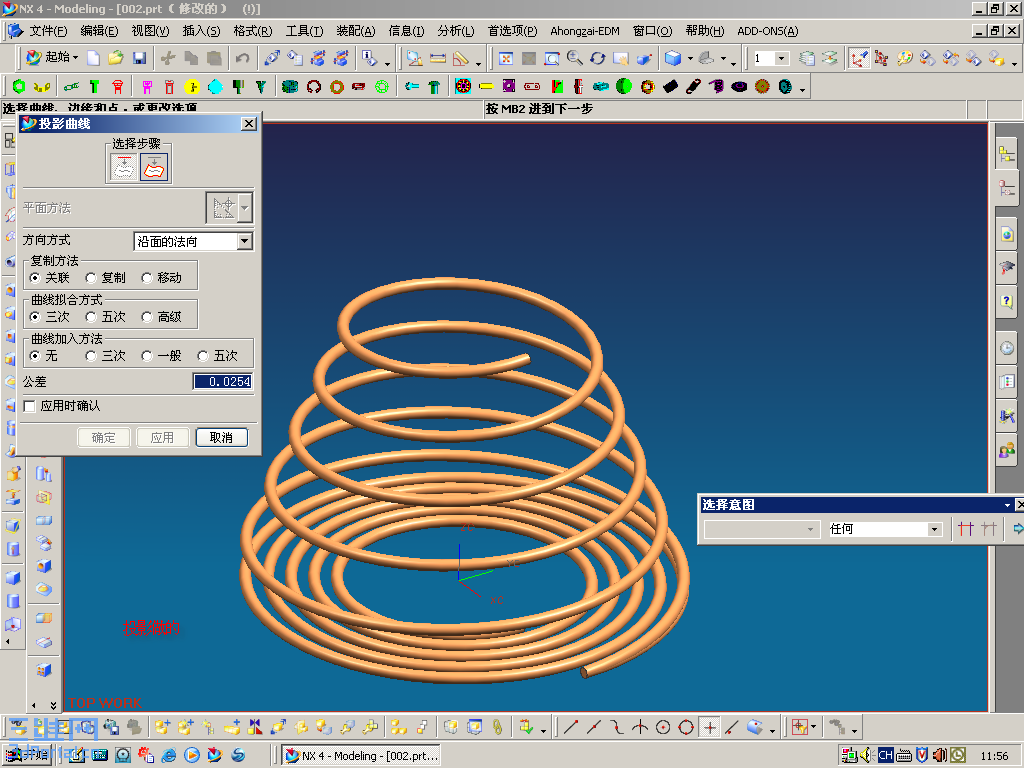Open the Part Navigator sidebar icon
This screenshot has height=768, width=1024.
[1006, 188]
